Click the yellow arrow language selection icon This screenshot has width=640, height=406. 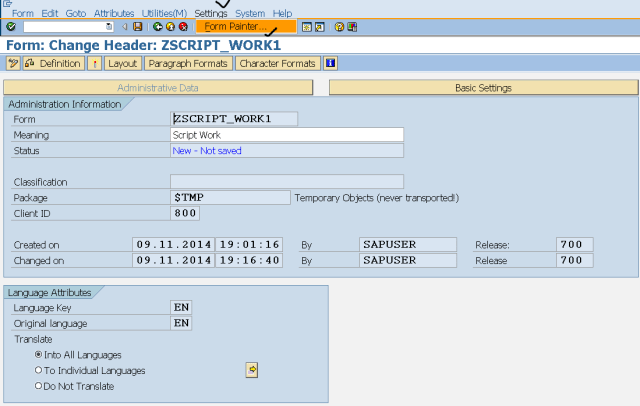pos(252,370)
